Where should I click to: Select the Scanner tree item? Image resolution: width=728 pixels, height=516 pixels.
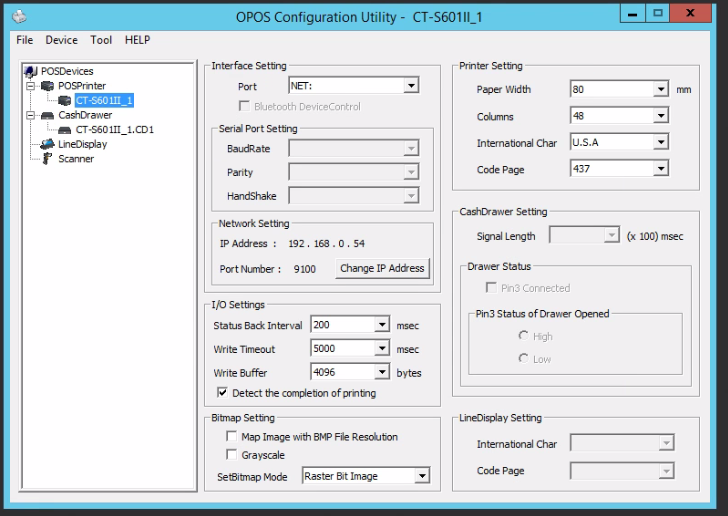point(76,159)
